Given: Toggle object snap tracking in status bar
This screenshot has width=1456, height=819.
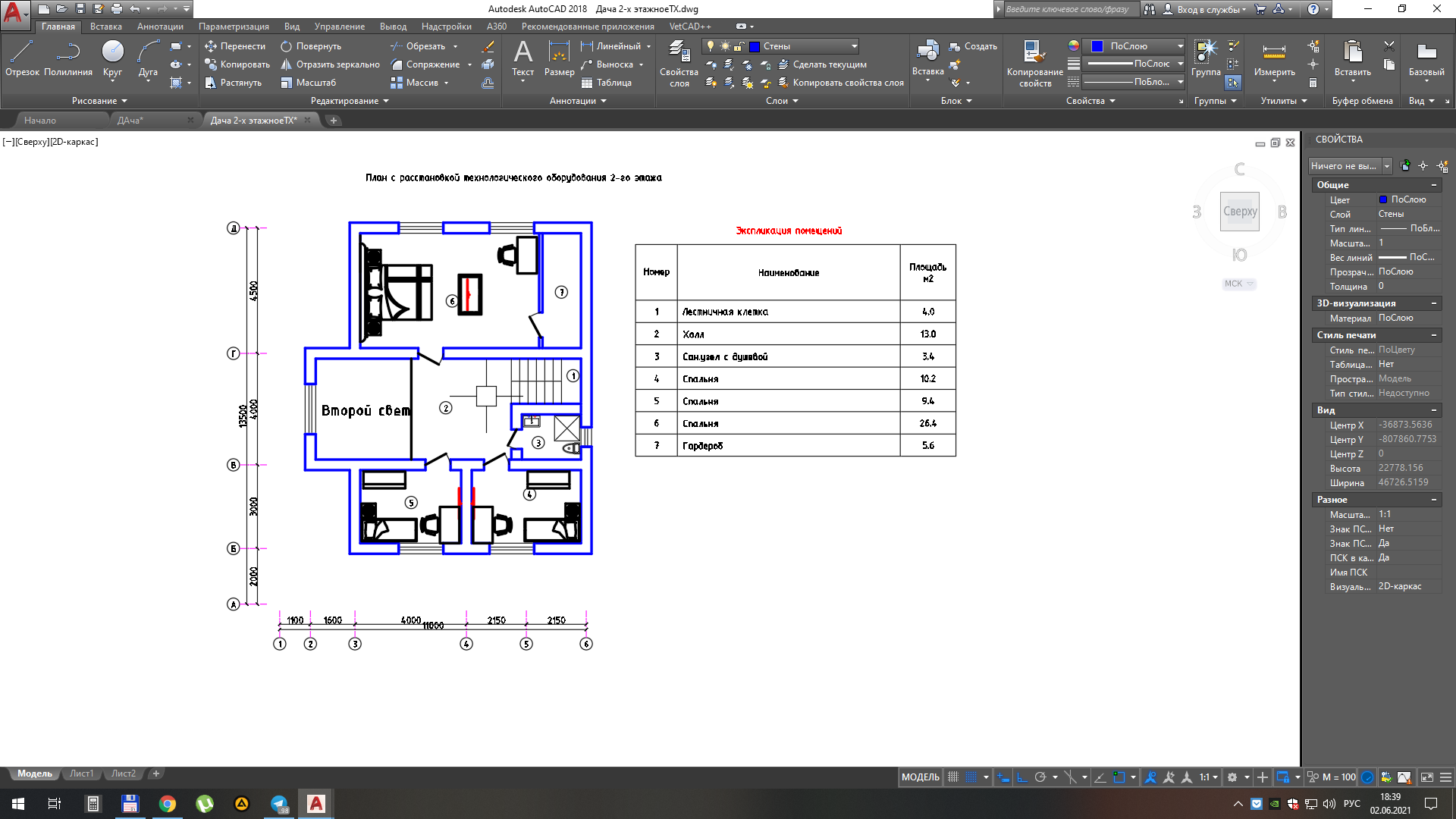Looking at the screenshot, I should [1100, 777].
